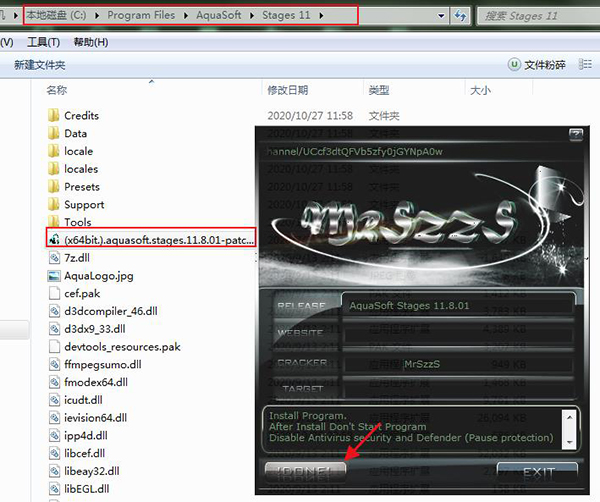
Task: Open the 帮助(H) menu
Action: point(91,42)
